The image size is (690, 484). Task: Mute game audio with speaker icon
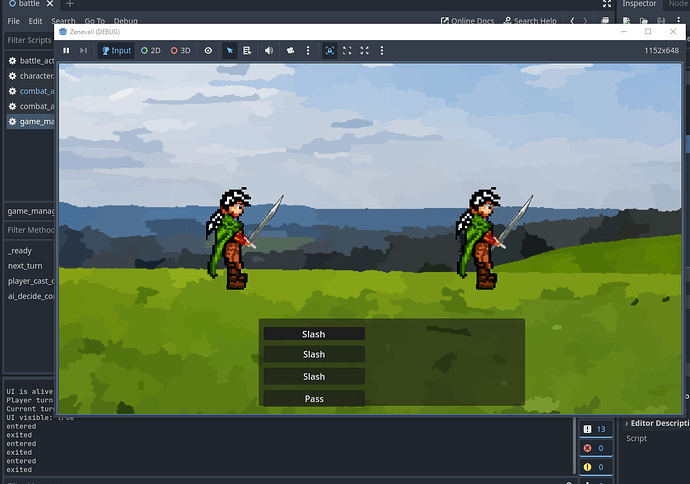pos(268,50)
